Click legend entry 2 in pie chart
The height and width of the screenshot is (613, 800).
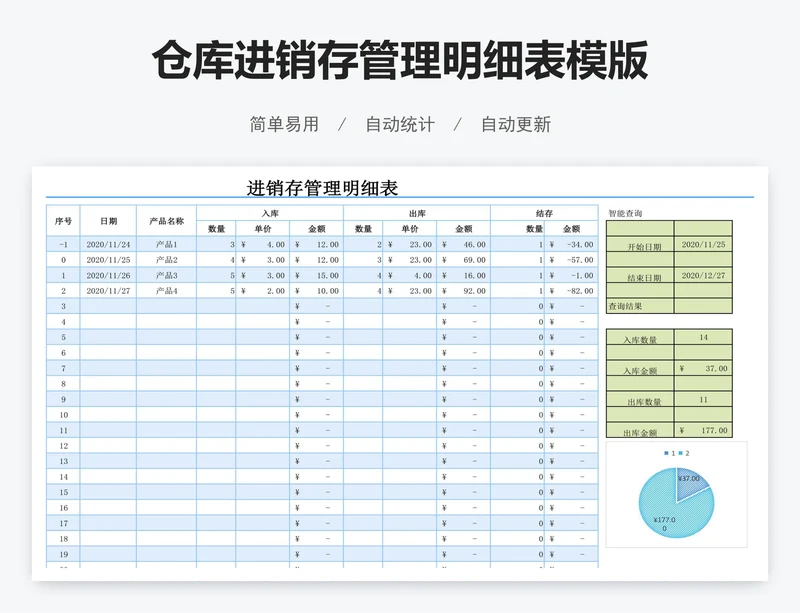click(684, 453)
